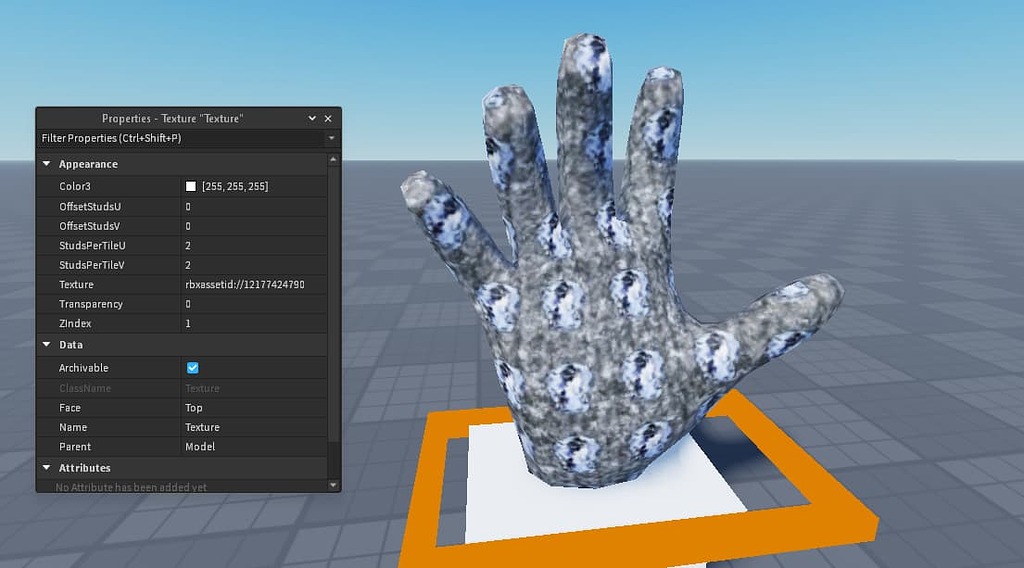Click the Properties panel scrollbar thumb
1024x568 pixels.
[334, 303]
